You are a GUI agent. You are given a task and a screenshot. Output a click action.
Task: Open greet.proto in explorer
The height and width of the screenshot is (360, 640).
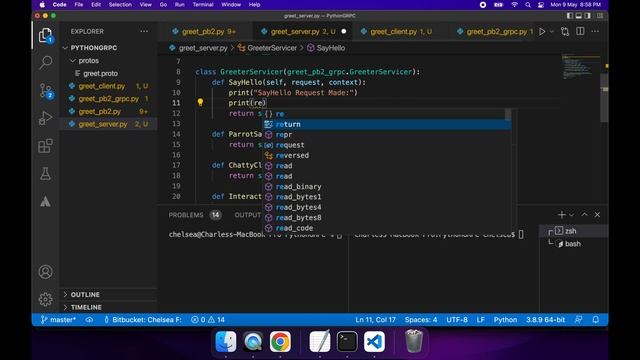pyautogui.click(x=109, y=73)
